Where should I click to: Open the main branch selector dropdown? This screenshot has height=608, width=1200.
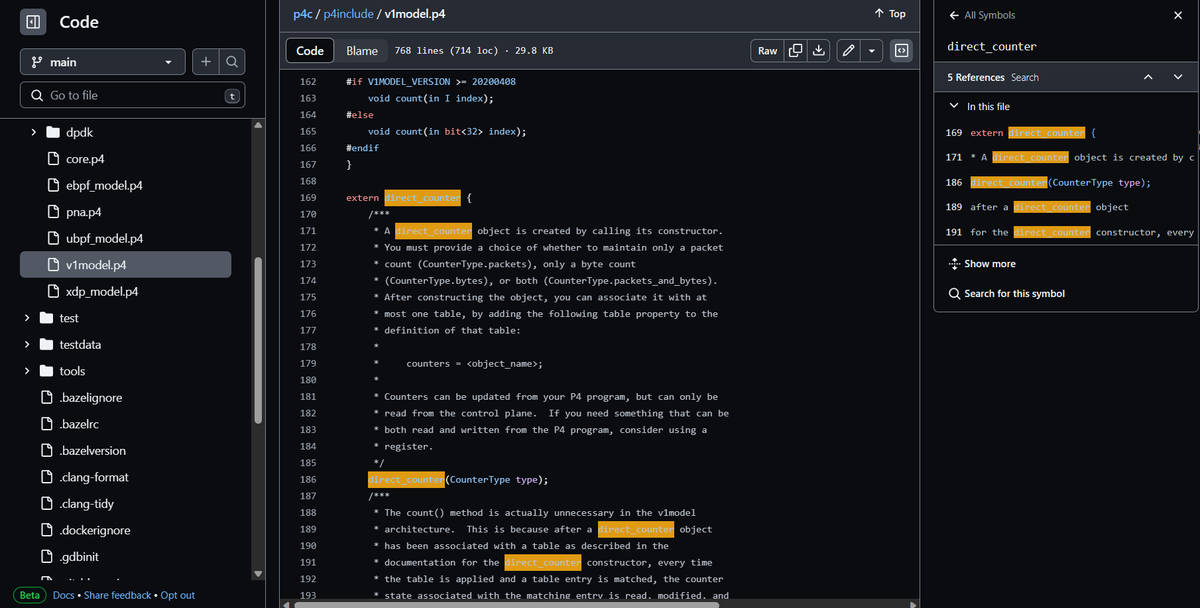coord(102,62)
